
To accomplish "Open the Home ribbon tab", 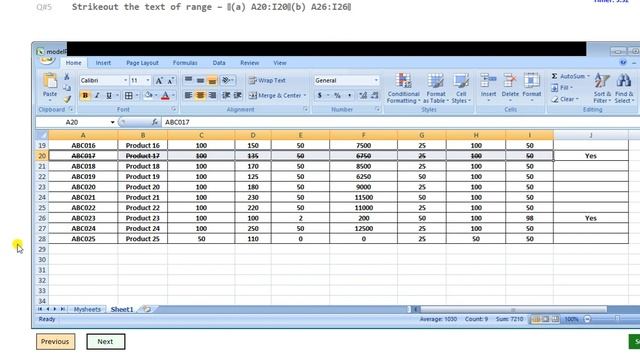I will pos(73,63).
